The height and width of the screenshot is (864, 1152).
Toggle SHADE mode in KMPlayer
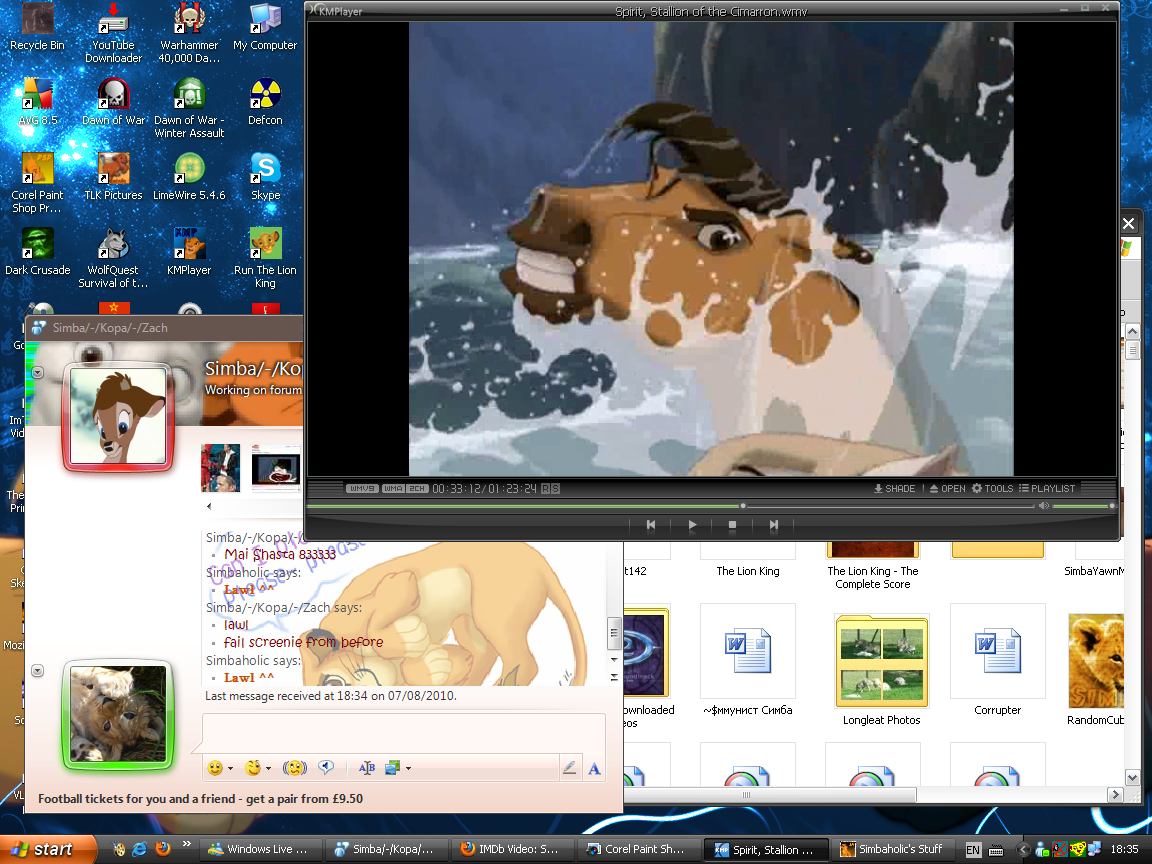tap(894, 489)
